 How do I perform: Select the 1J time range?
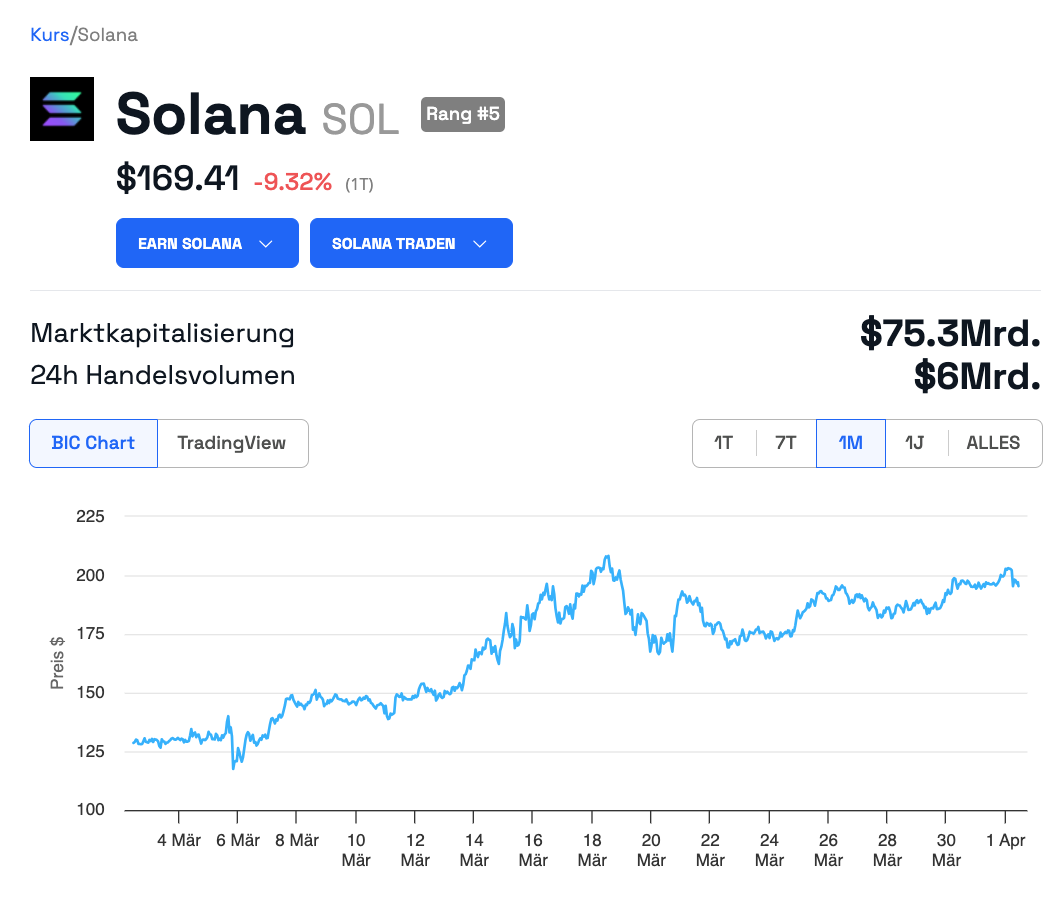click(x=915, y=443)
